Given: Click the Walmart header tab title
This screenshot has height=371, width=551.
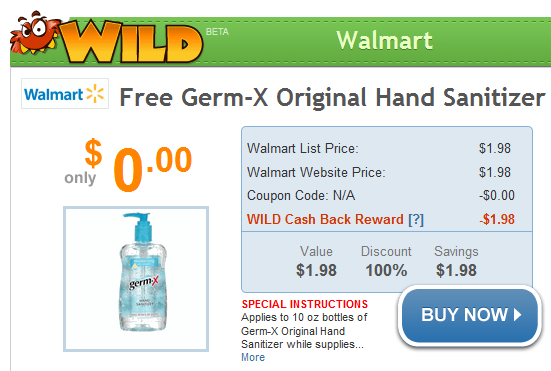Looking at the screenshot, I should 384,40.
